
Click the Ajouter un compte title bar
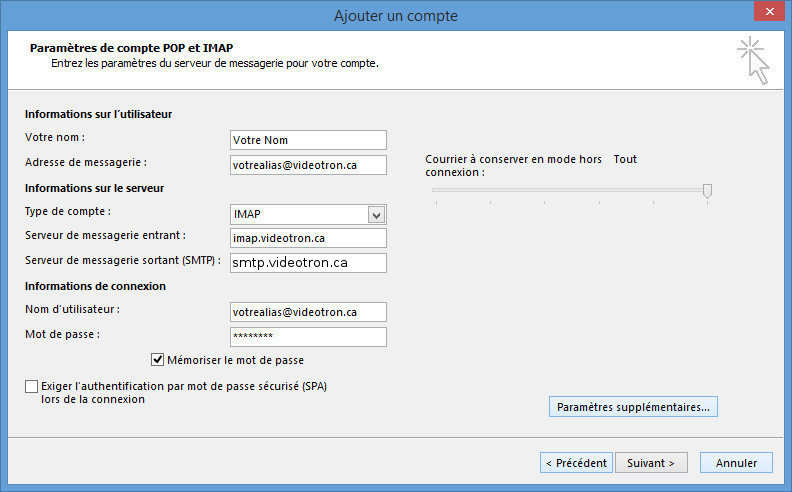(395, 15)
